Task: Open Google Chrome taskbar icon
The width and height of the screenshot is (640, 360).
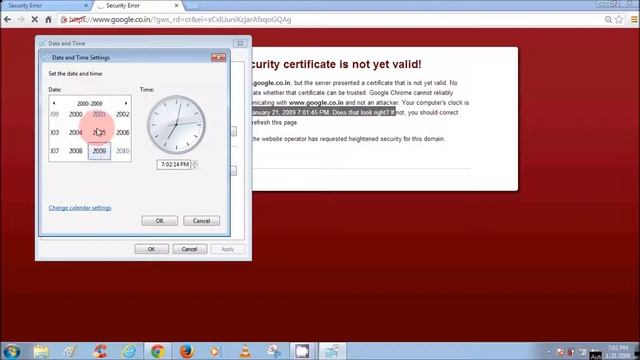Action: point(158,351)
